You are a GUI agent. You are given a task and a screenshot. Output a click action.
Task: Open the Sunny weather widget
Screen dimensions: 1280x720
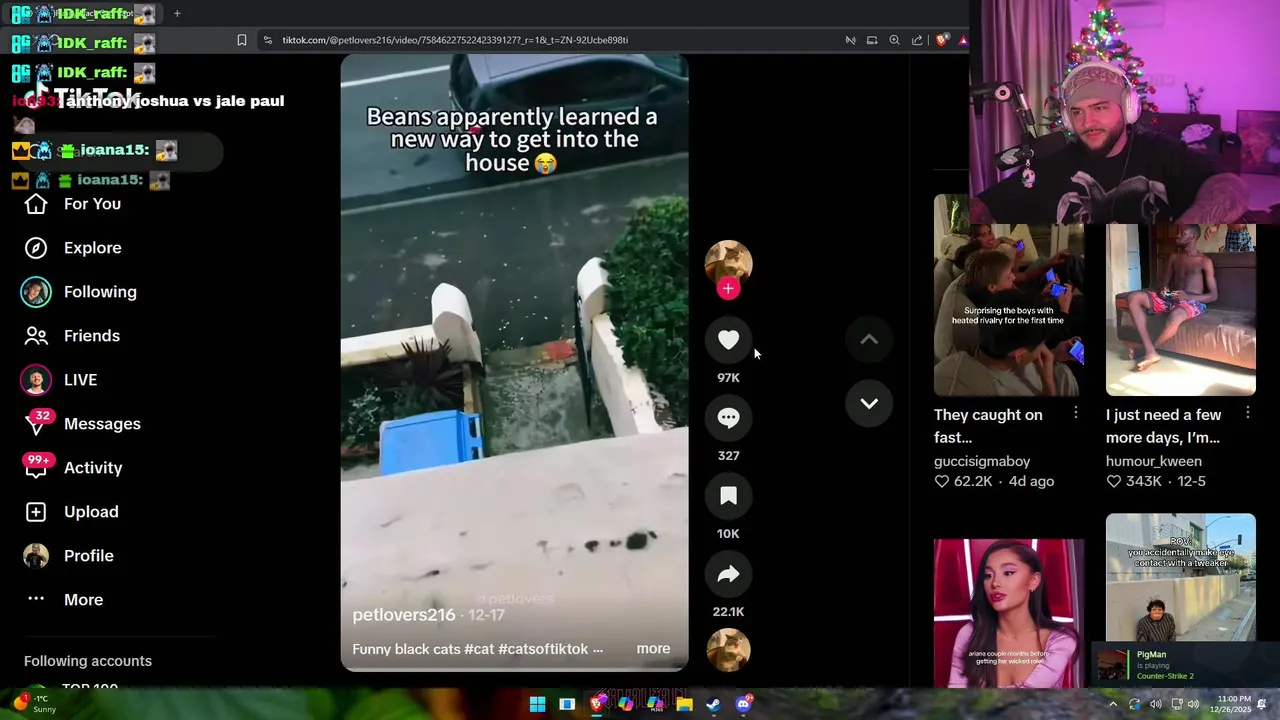tap(34, 704)
